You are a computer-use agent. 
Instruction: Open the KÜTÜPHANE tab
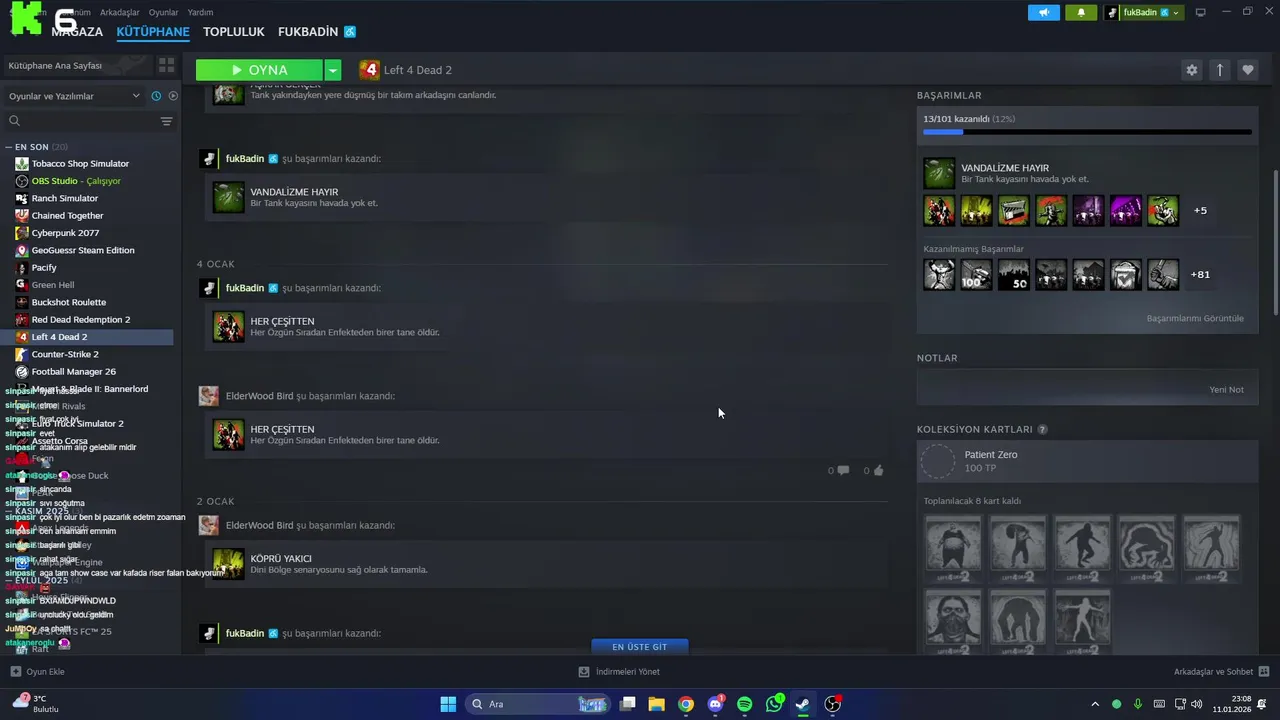pos(153,32)
